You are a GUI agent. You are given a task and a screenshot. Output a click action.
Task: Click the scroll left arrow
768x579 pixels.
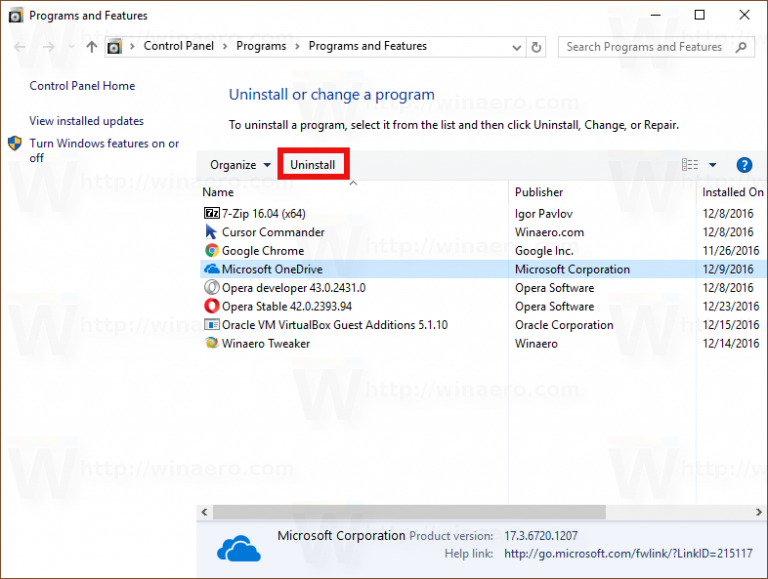(204, 512)
